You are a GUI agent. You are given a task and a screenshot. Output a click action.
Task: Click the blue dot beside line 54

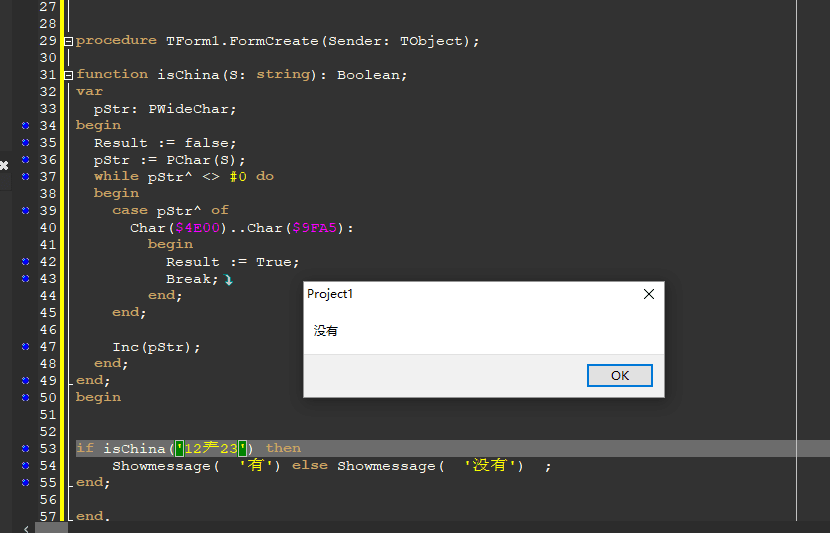click(25, 466)
